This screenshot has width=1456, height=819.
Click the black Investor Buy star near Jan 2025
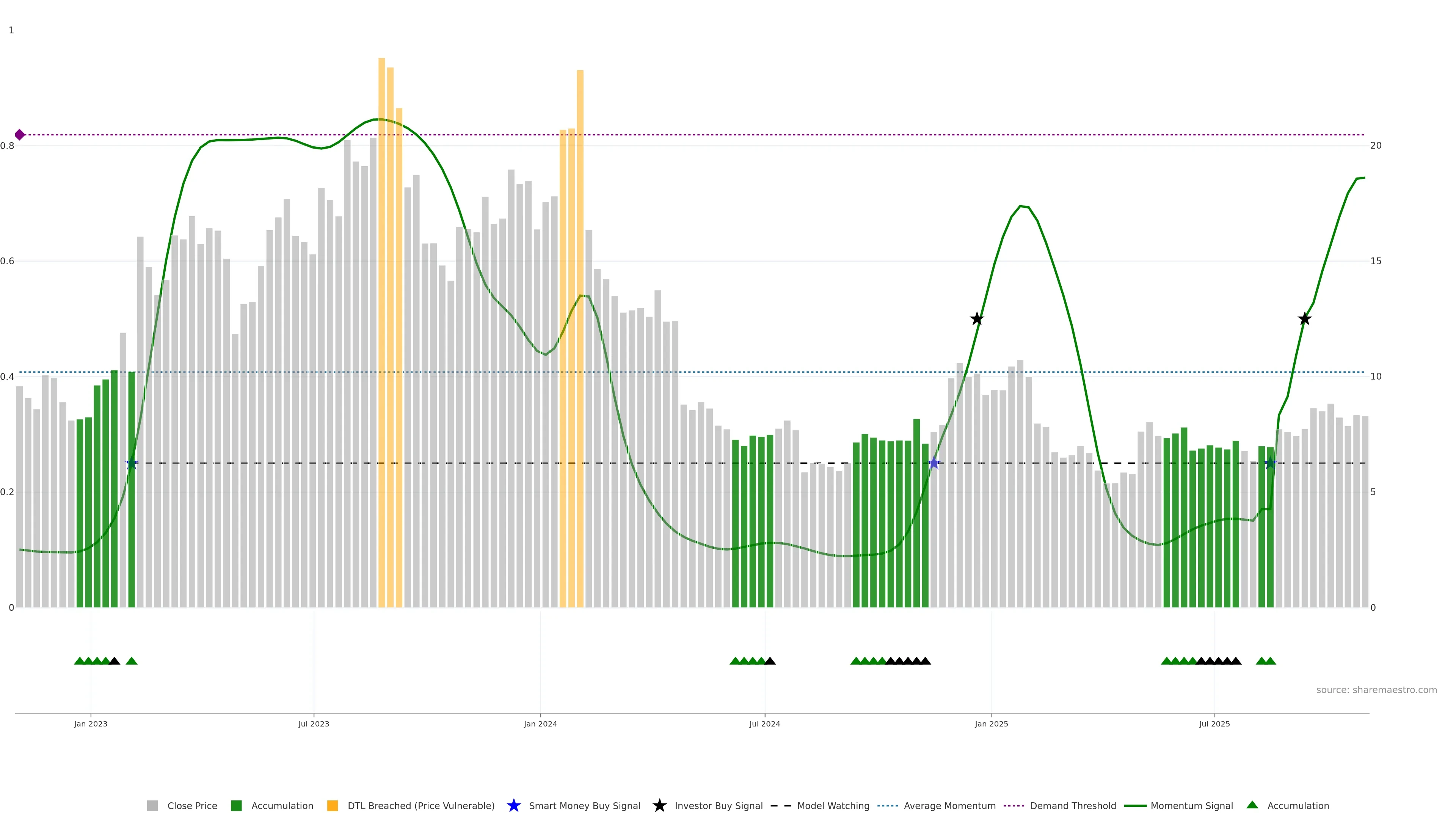(977, 319)
